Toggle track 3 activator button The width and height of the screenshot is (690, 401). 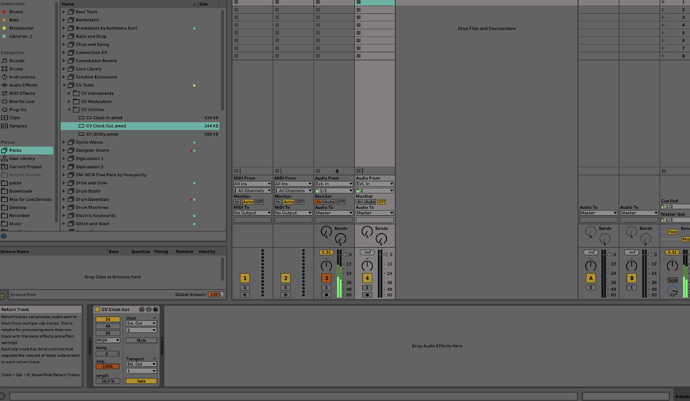[326, 278]
